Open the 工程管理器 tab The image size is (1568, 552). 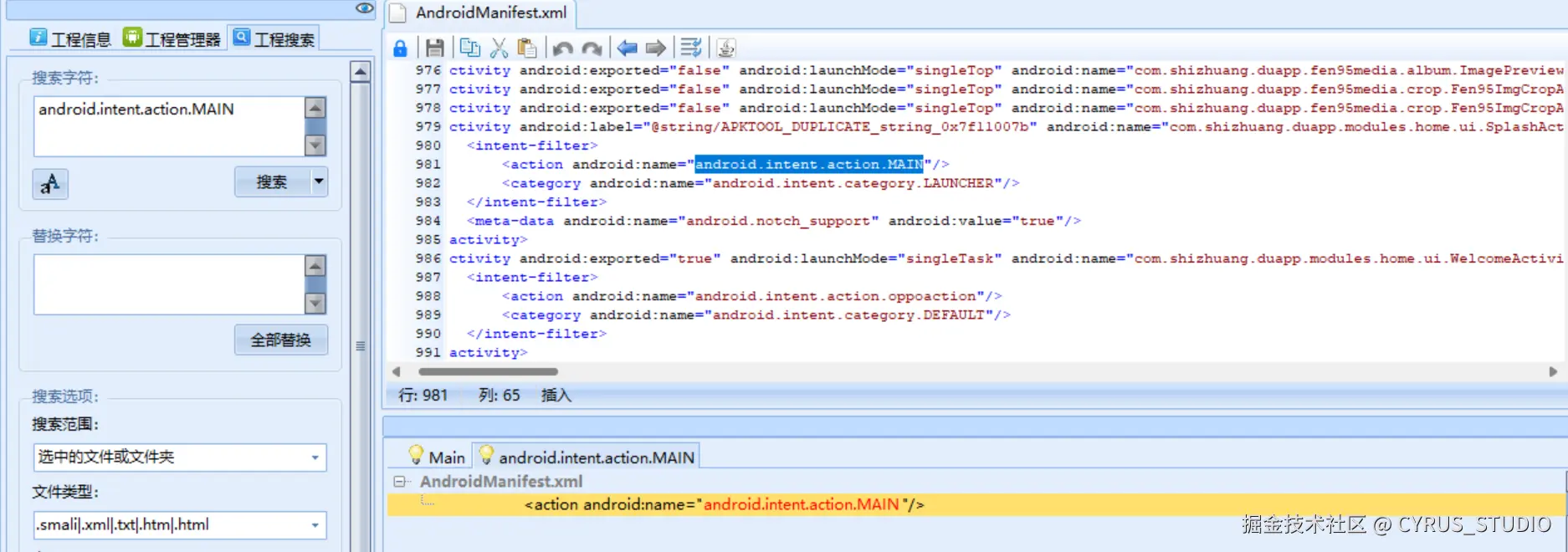click(x=172, y=38)
